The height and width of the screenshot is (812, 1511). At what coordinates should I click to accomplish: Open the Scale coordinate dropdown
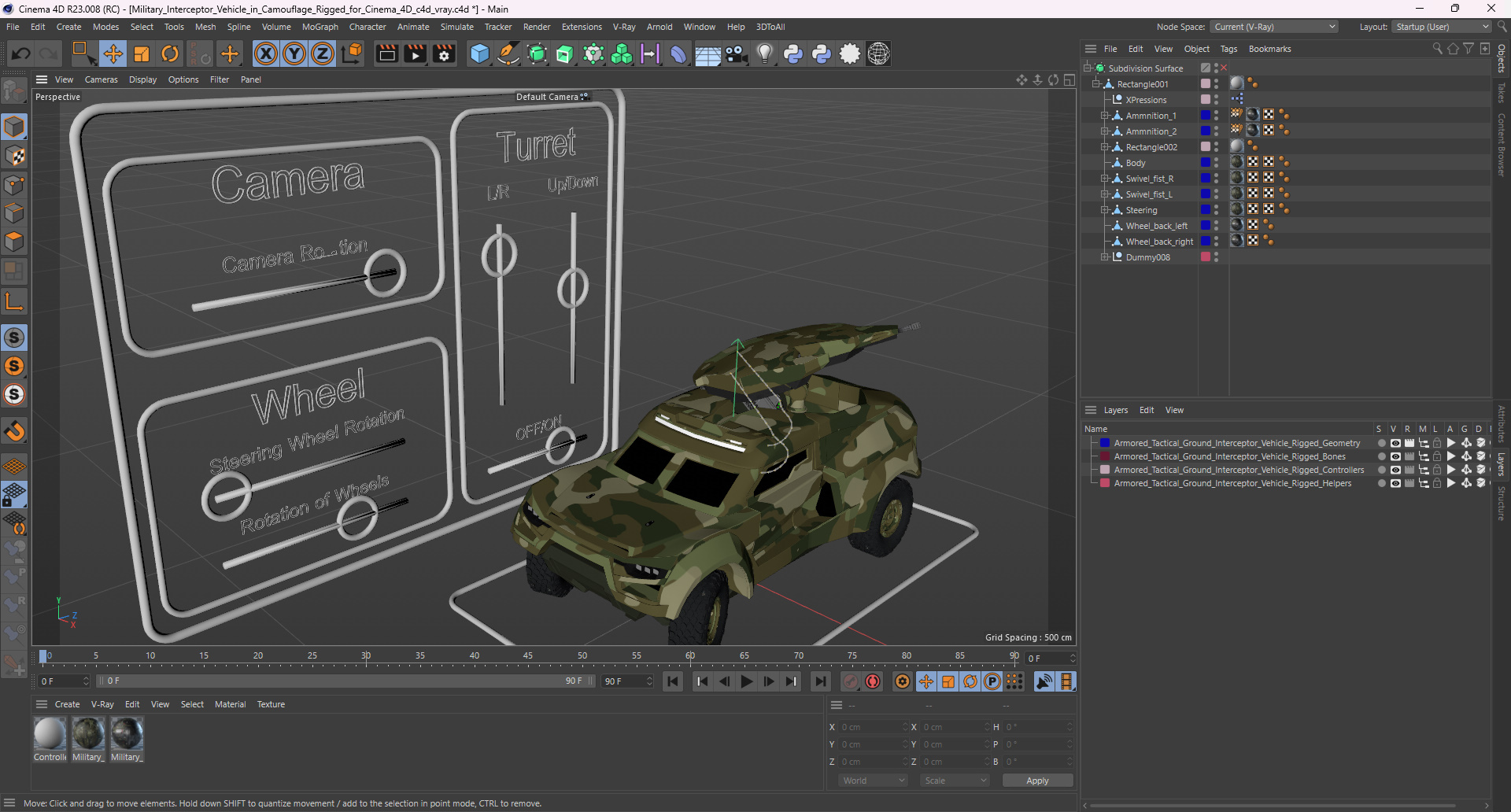[955, 781]
